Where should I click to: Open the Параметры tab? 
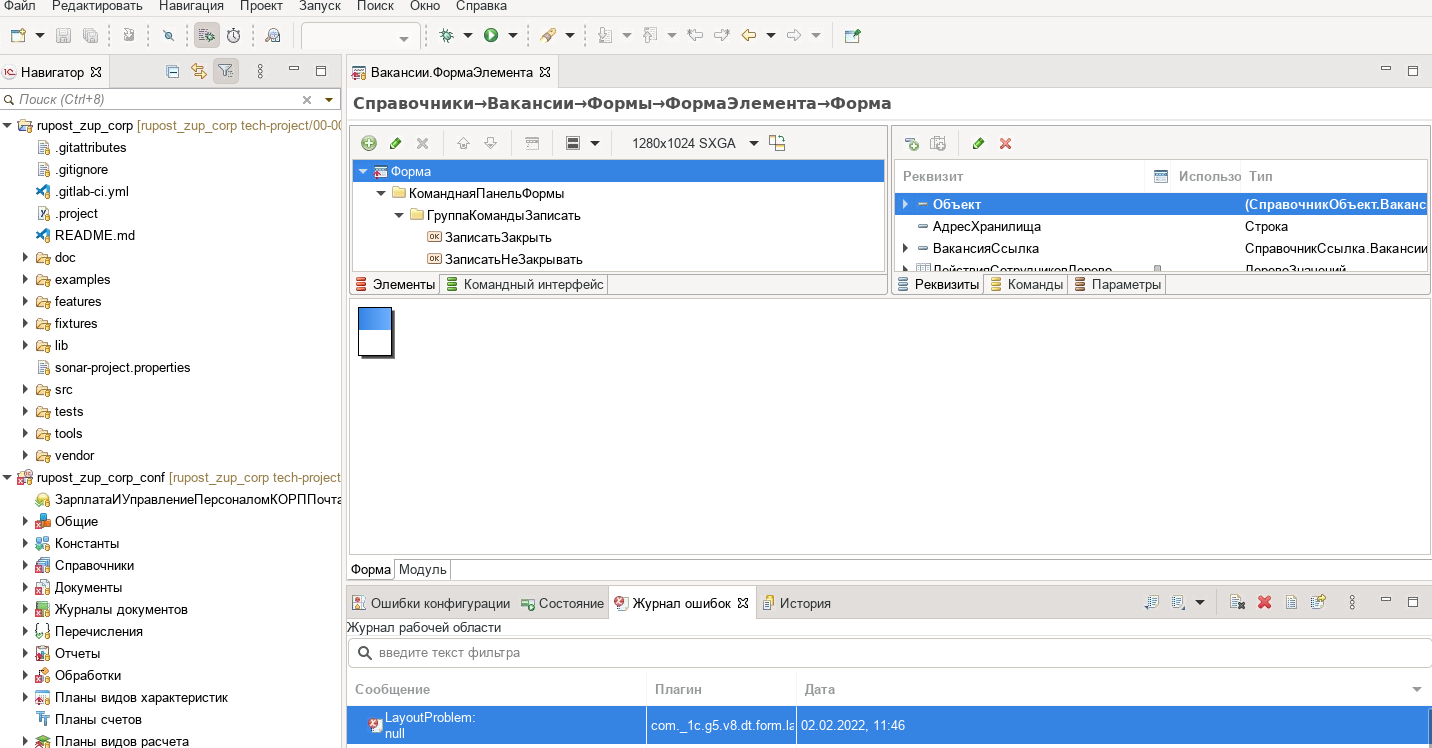[1117, 284]
